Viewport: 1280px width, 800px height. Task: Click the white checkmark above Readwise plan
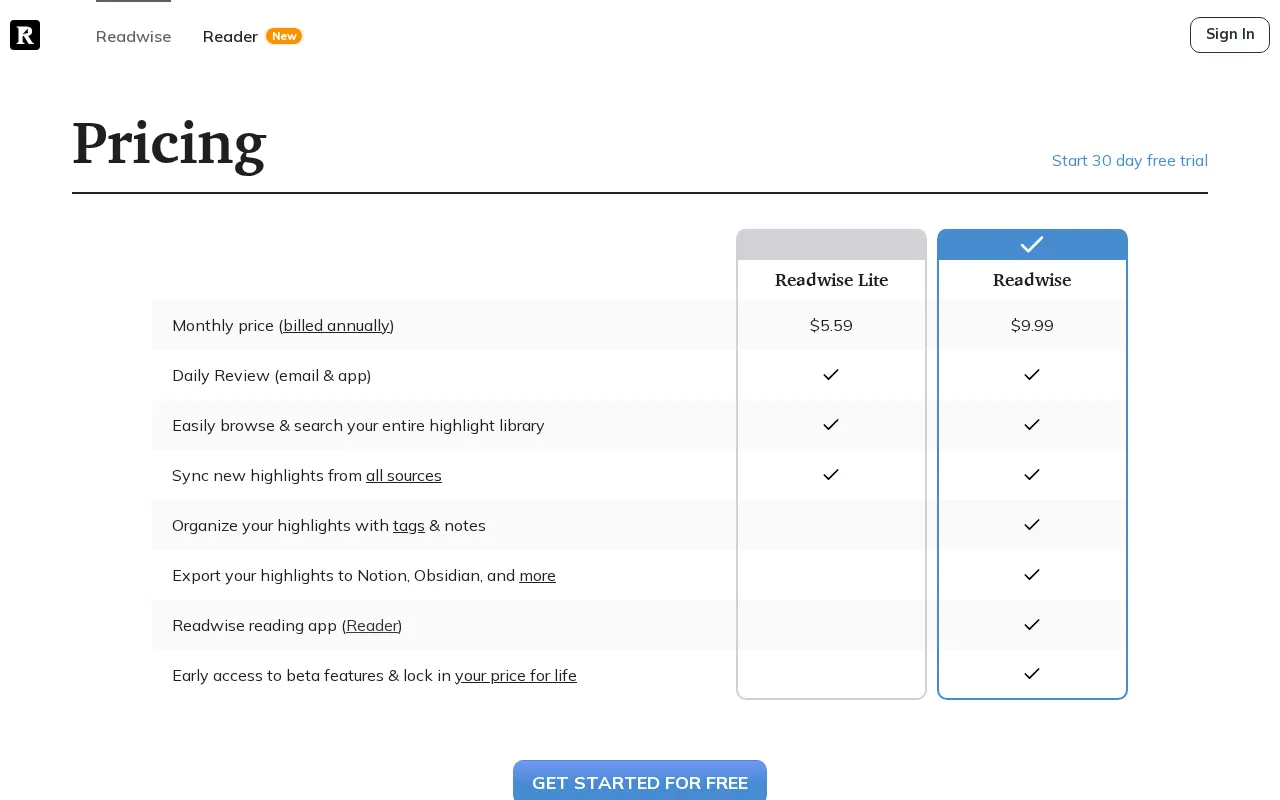coord(1032,245)
